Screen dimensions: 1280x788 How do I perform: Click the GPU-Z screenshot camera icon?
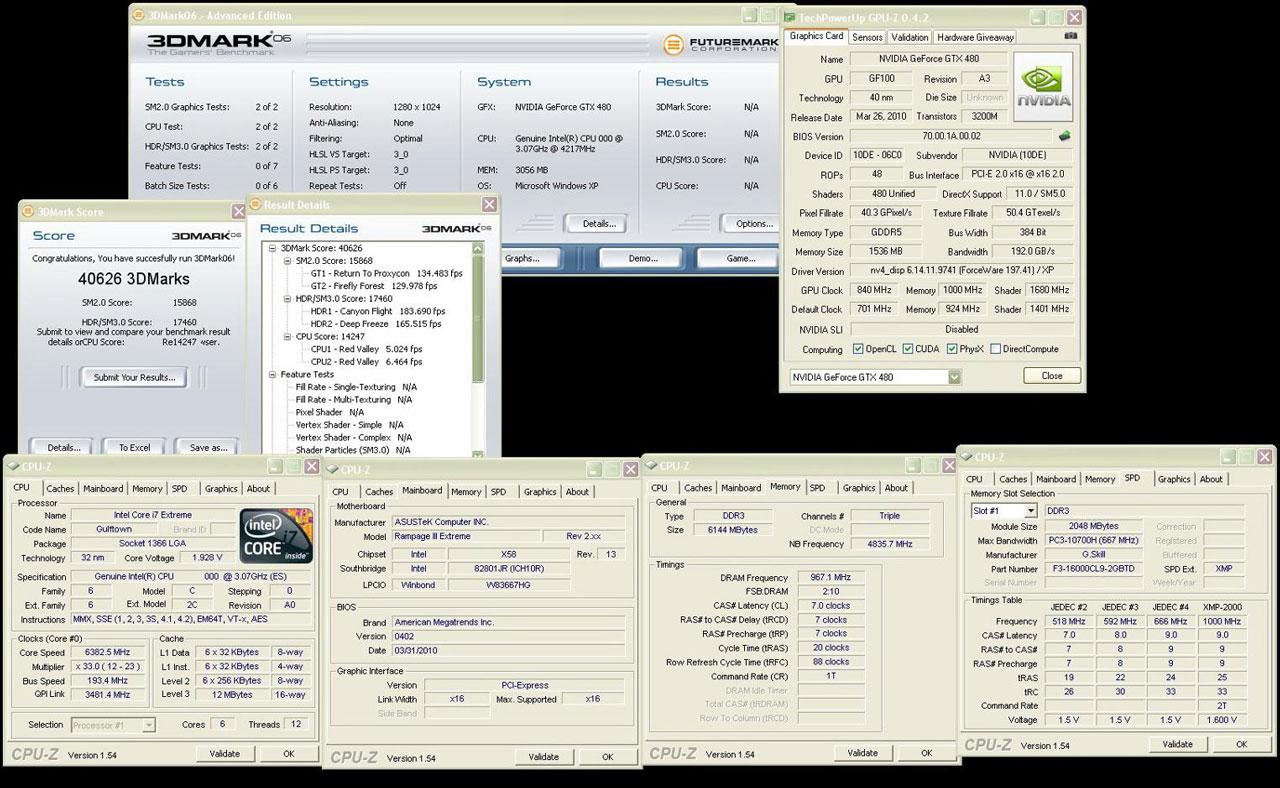1071,37
